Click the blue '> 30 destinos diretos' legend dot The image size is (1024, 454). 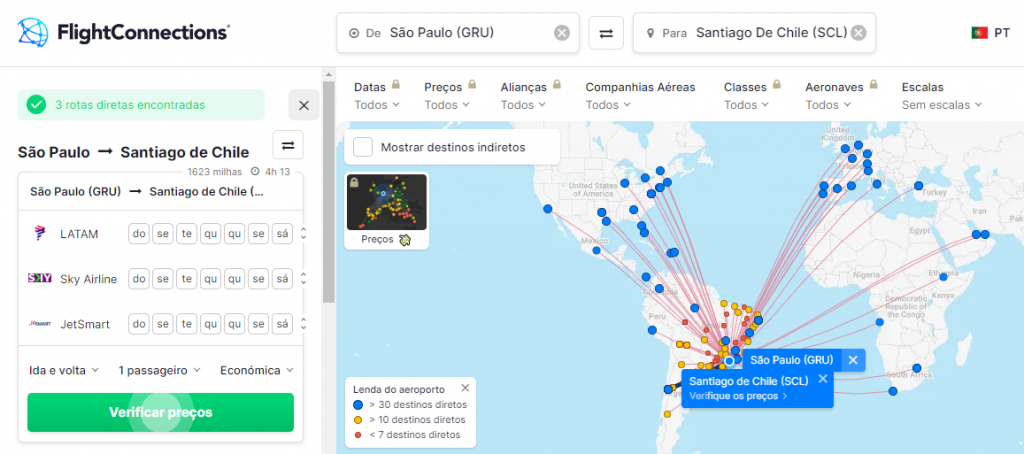[358, 404]
